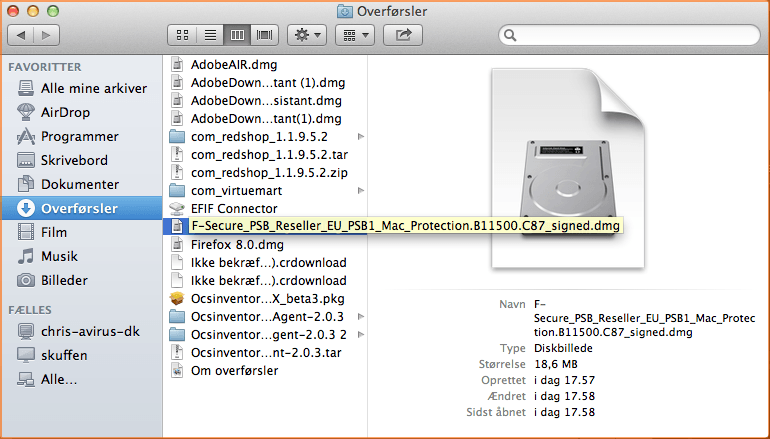Select F-Secure_PSB_Reseller dmg file
The width and height of the screenshot is (770, 439).
265,226
